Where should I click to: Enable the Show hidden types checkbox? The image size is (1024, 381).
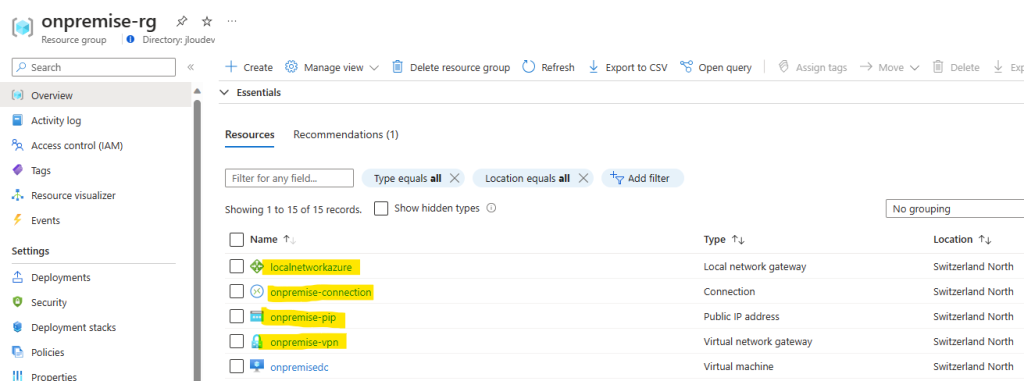pyautogui.click(x=381, y=208)
